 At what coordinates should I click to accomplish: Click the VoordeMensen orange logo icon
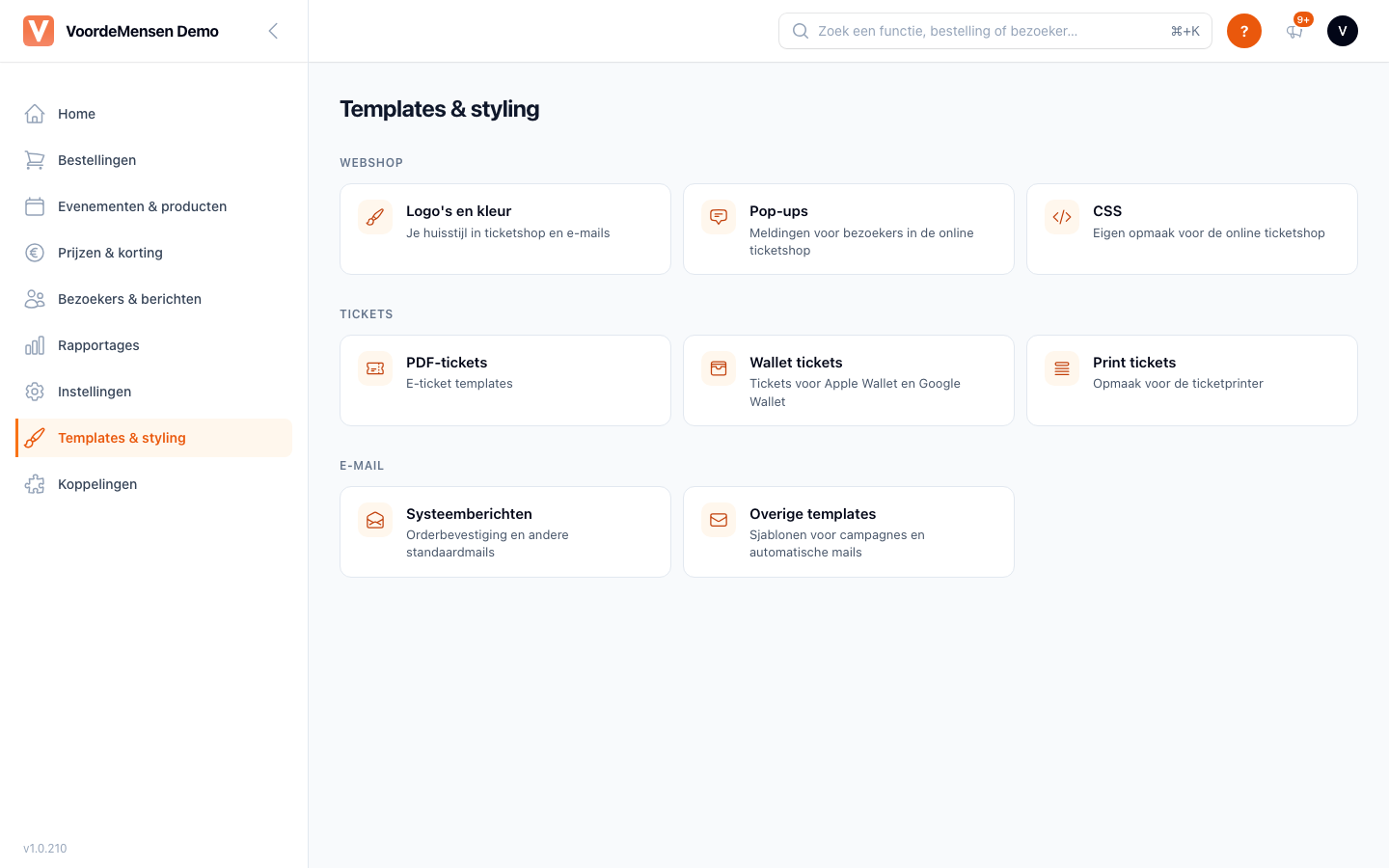click(x=39, y=31)
